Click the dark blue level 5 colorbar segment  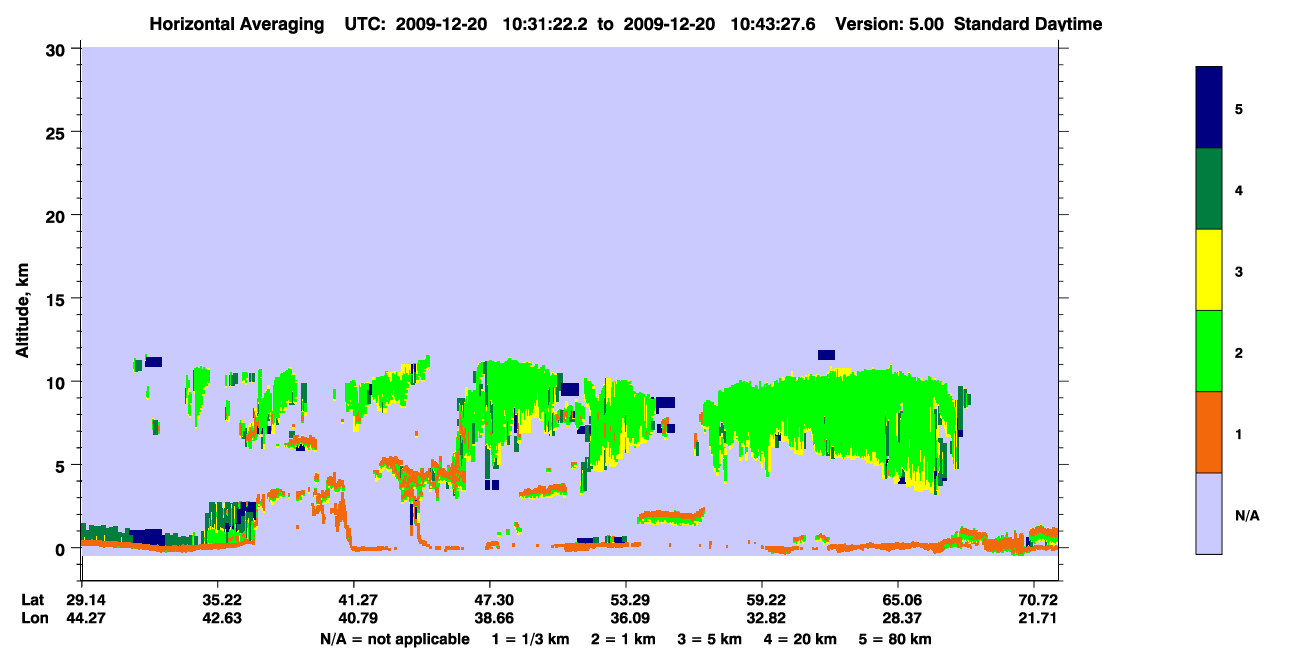tap(1209, 108)
